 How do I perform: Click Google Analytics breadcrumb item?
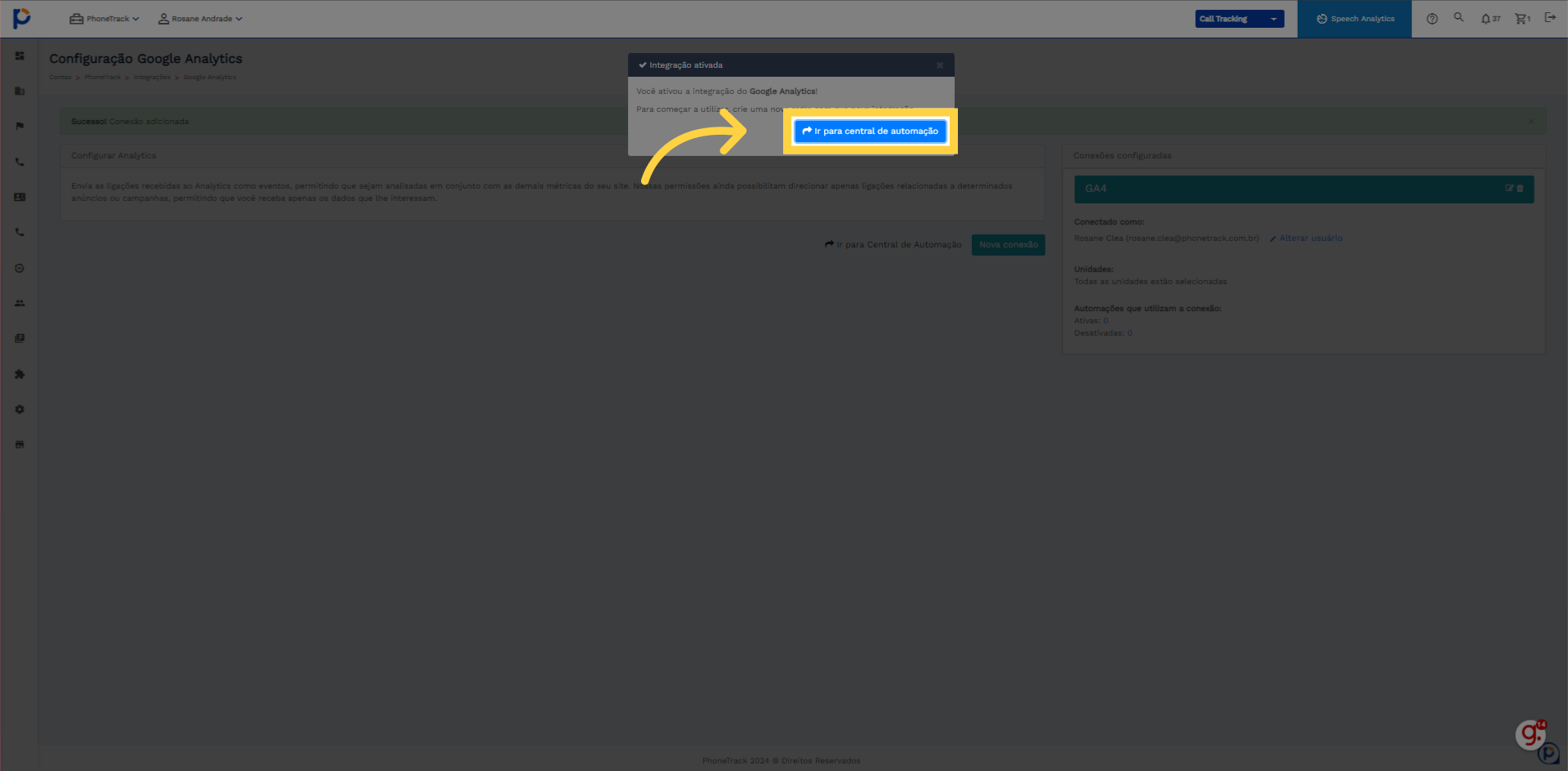pos(210,78)
